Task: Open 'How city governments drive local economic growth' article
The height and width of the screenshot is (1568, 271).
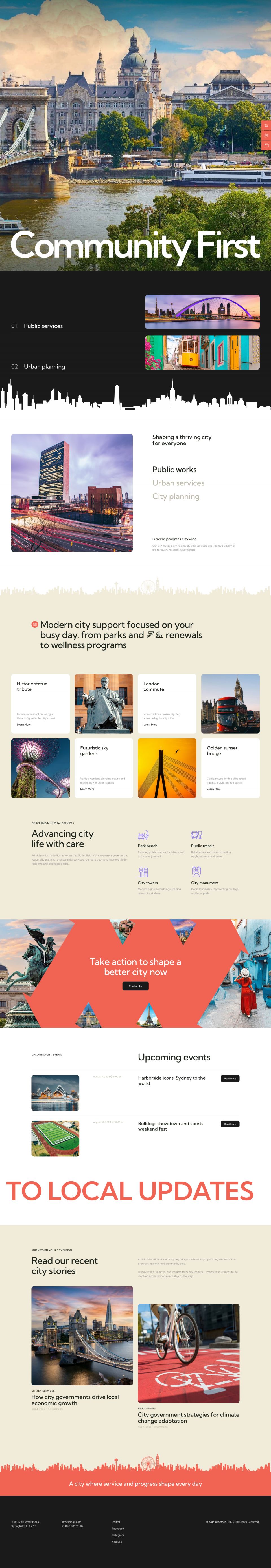Action: pyautogui.click(x=75, y=1400)
